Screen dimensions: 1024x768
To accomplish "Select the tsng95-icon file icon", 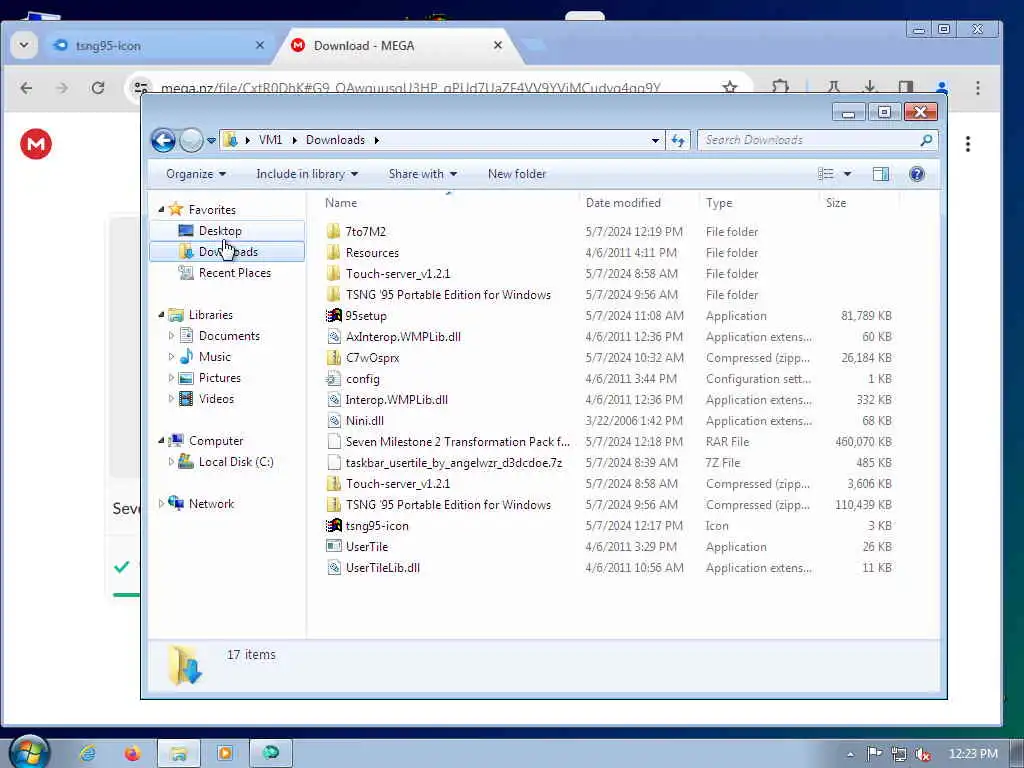I will point(334,526).
